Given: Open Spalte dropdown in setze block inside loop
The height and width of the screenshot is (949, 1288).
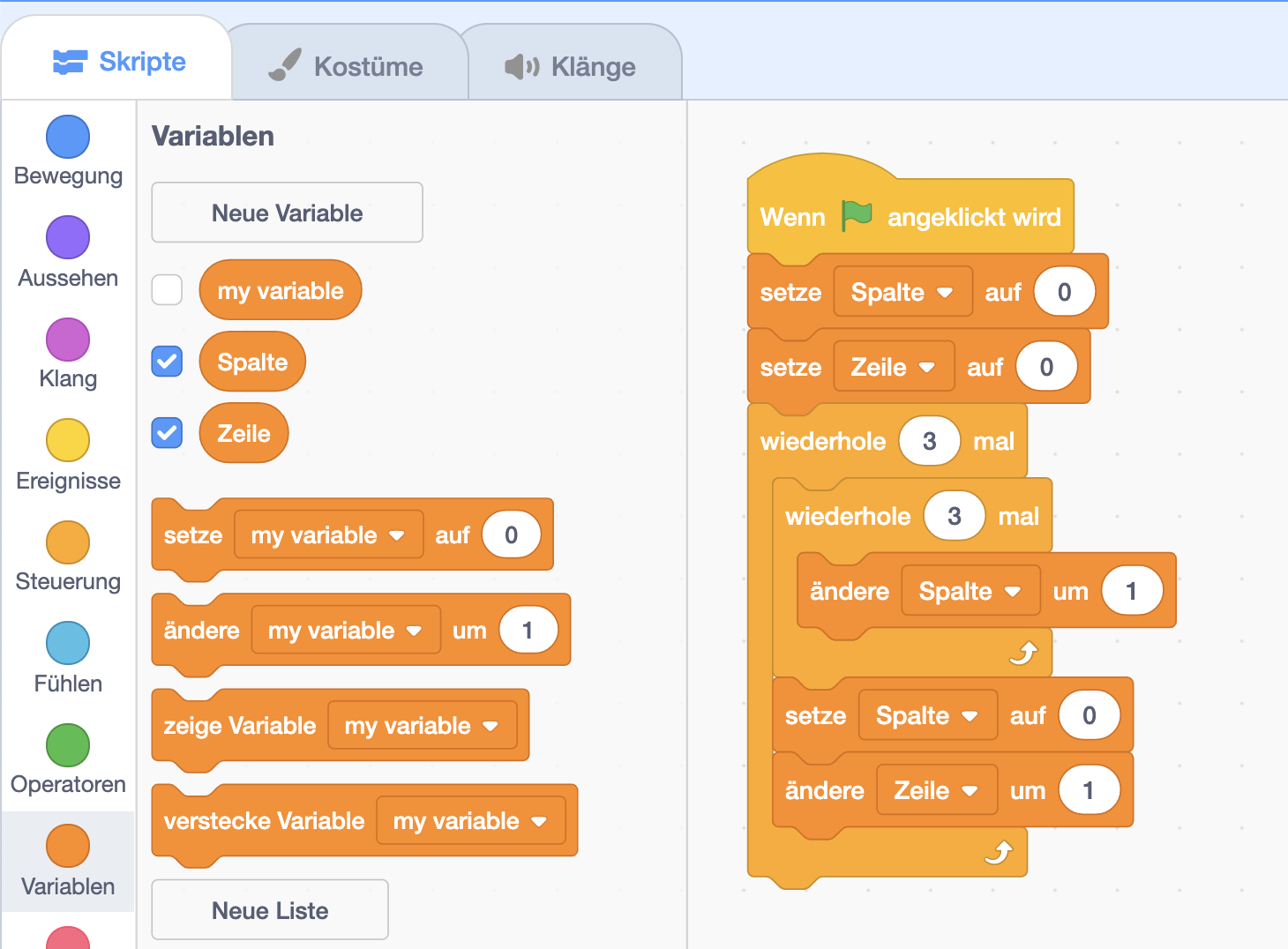Looking at the screenshot, I should [x=928, y=715].
